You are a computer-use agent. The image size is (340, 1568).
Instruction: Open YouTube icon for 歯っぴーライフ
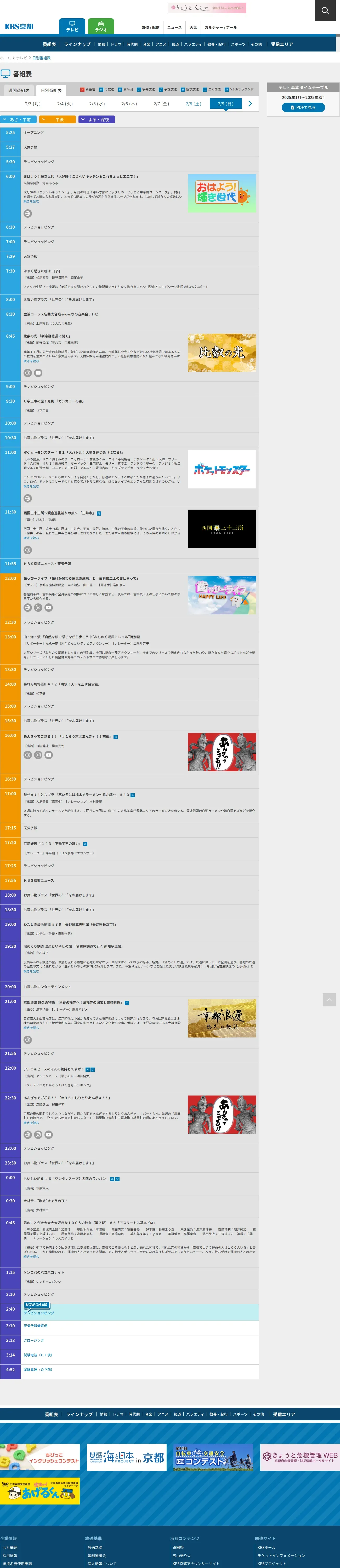[49, 608]
